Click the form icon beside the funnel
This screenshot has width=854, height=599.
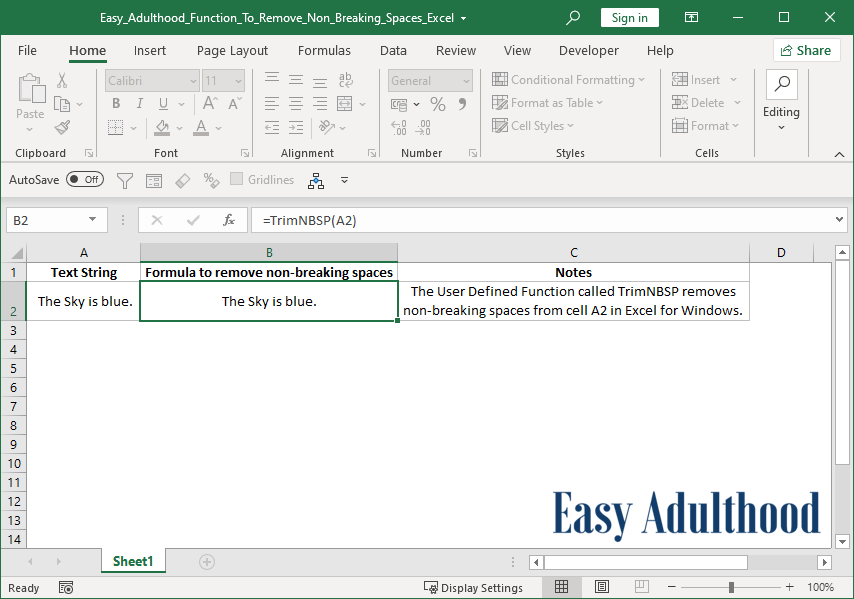point(154,180)
